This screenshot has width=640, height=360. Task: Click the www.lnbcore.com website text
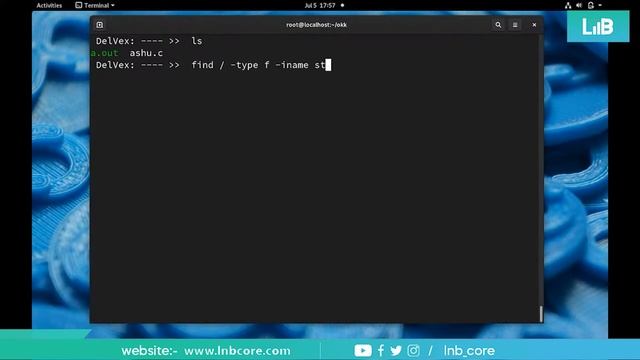coord(237,351)
